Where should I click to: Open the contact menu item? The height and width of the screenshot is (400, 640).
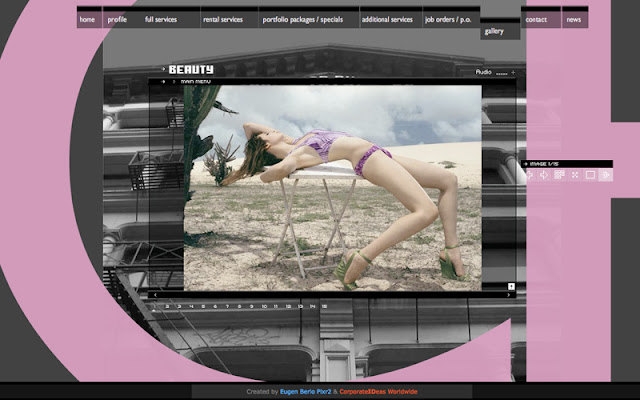[536, 19]
